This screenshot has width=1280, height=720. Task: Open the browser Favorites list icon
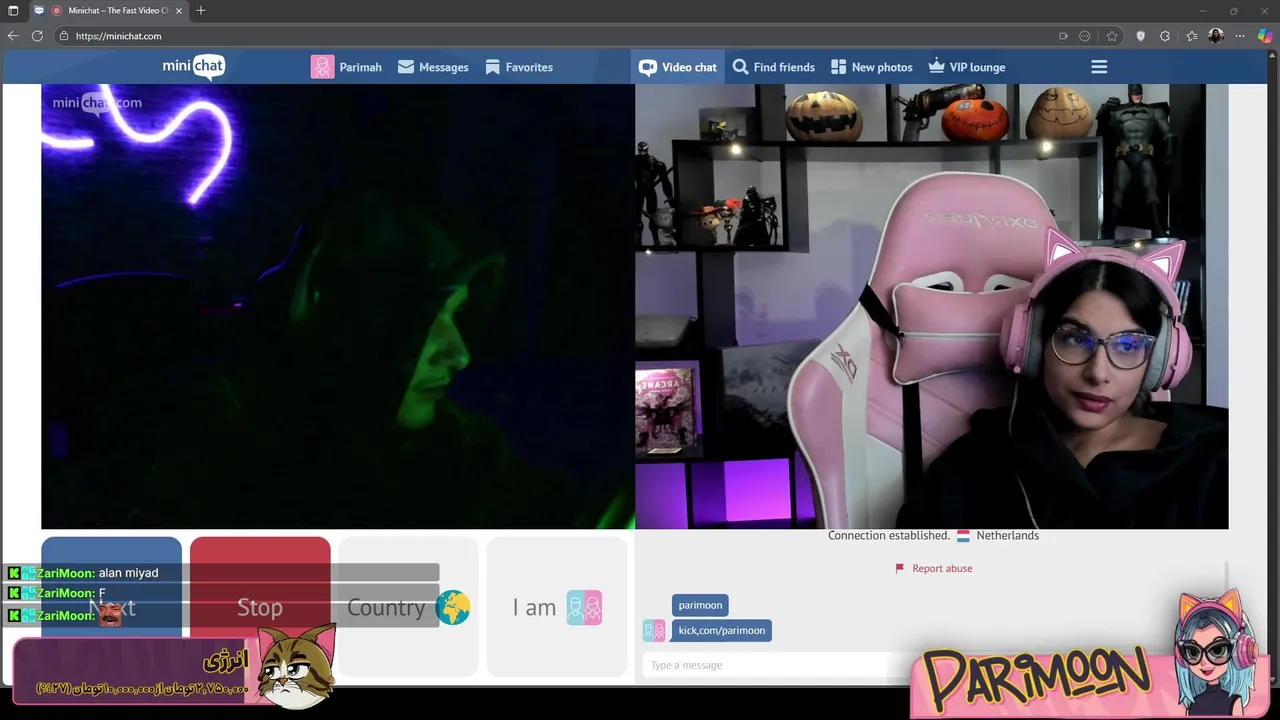point(1191,36)
